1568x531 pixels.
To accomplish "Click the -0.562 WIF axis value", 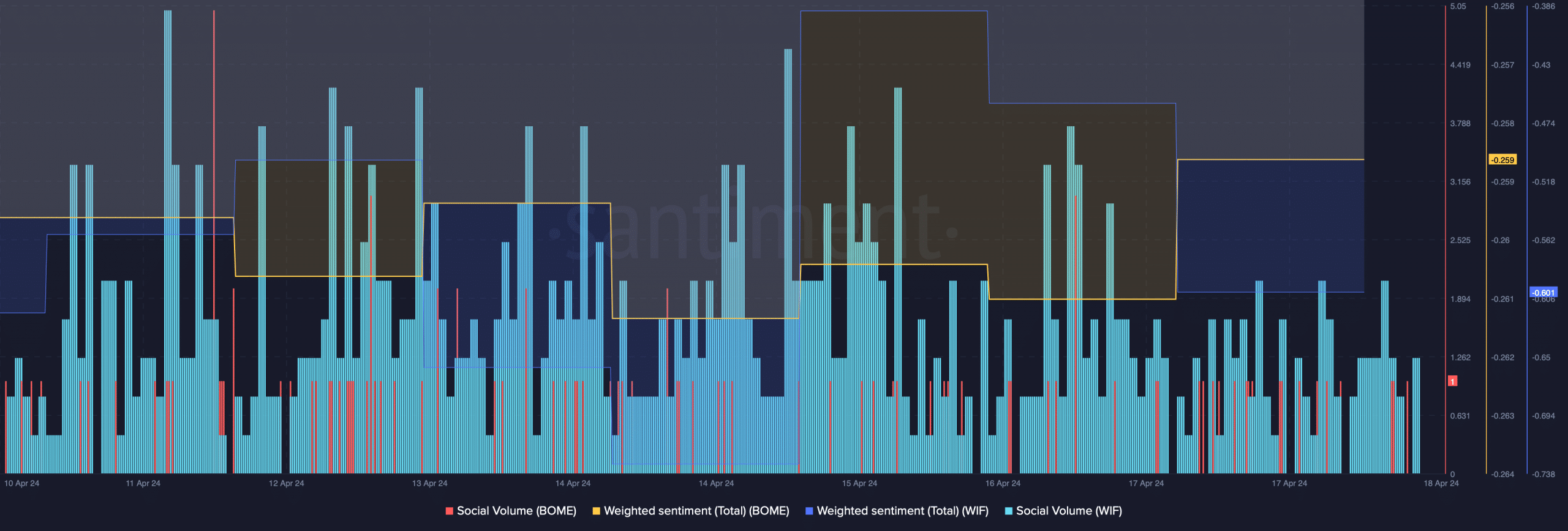I will [x=1543, y=241].
